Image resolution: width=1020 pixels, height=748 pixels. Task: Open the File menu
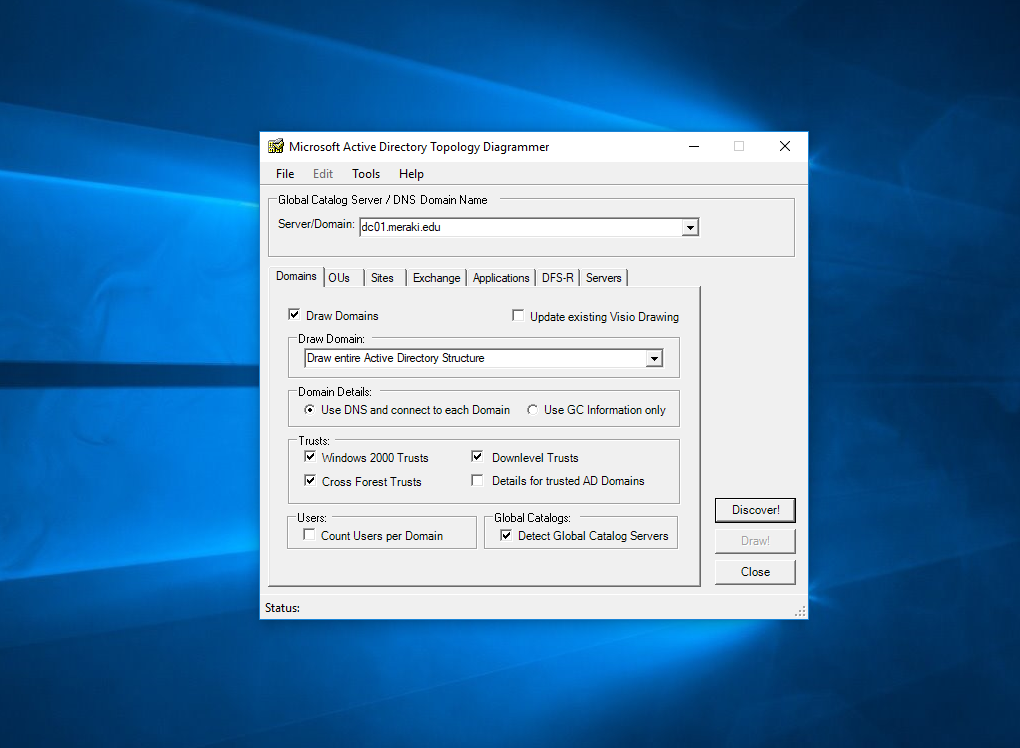(285, 174)
